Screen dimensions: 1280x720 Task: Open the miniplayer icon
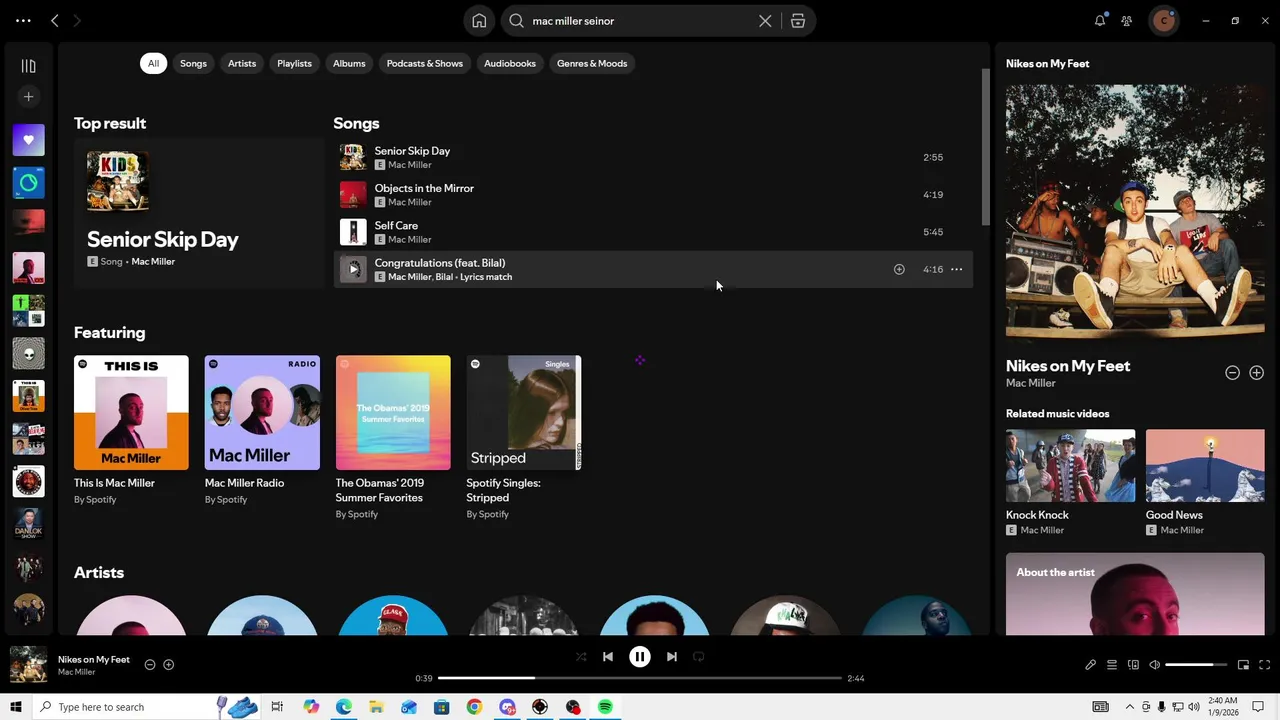point(1243,665)
